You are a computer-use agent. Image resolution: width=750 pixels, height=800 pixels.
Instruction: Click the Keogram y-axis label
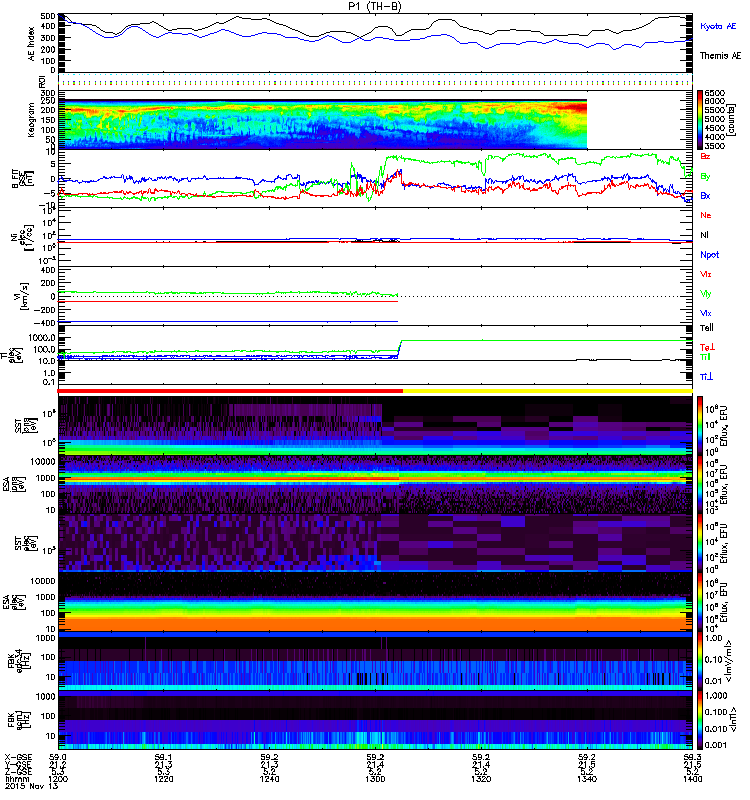pyautogui.click(x=32, y=120)
